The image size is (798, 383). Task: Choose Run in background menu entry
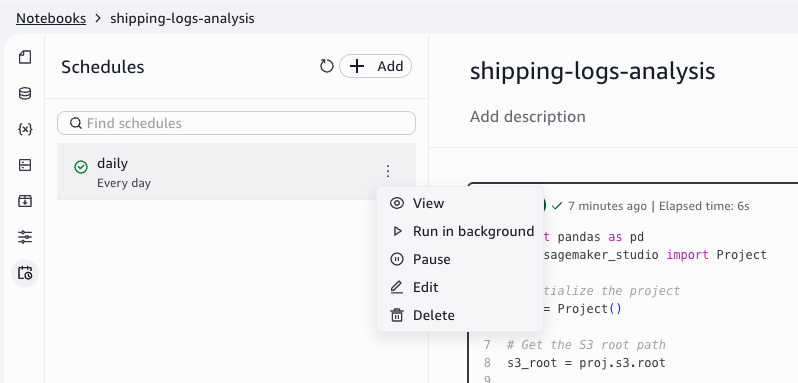click(x=460, y=231)
